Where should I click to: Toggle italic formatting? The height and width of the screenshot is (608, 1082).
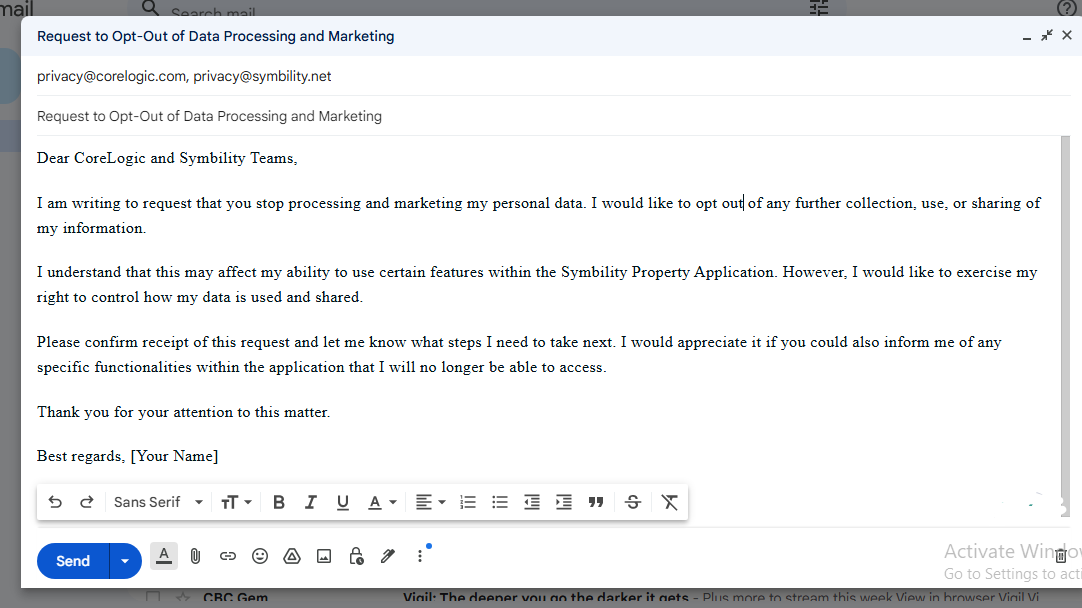pyautogui.click(x=311, y=502)
